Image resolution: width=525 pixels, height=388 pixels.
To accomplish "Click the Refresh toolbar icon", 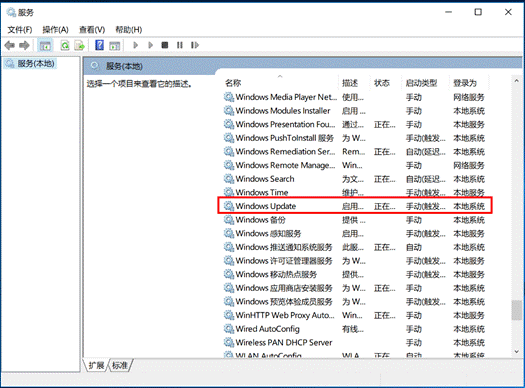I will (x=65, y=45).
